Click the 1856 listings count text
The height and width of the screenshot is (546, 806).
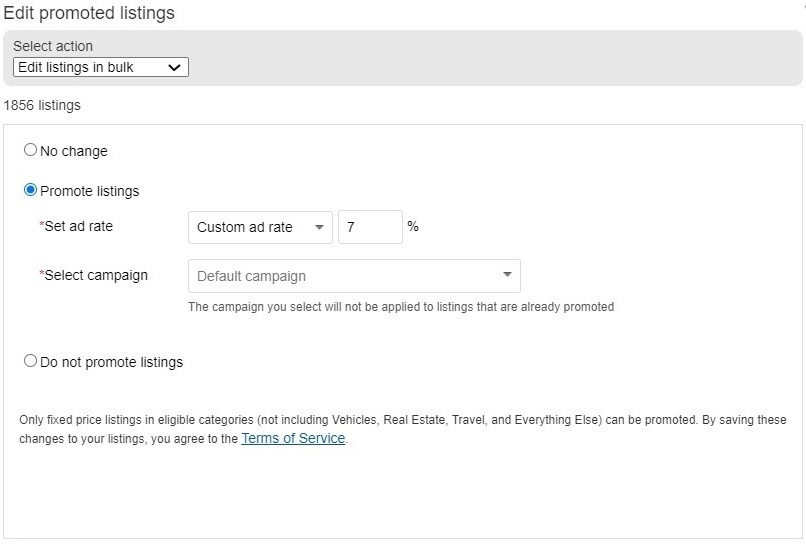[42, 105]
